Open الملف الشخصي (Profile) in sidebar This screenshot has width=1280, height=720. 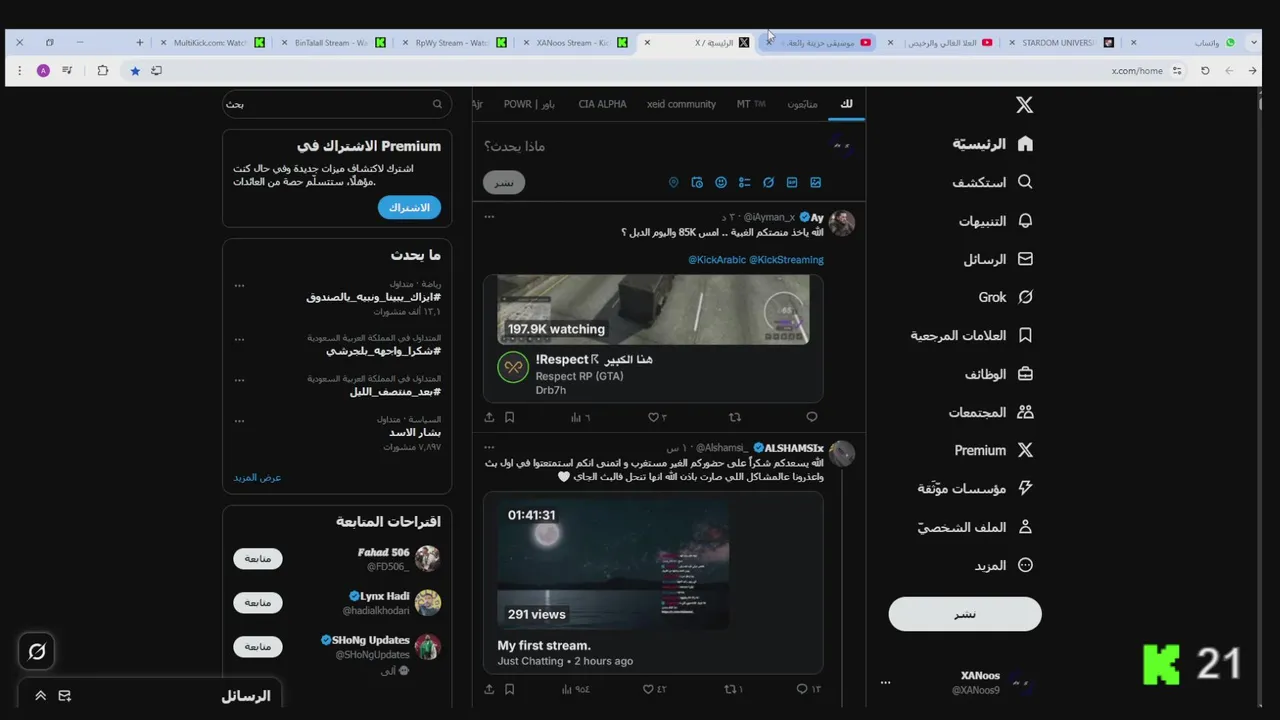coord(975,527)
